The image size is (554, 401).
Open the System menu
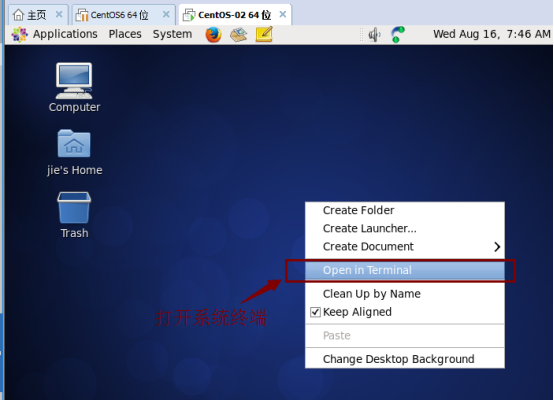pos(172,34)
